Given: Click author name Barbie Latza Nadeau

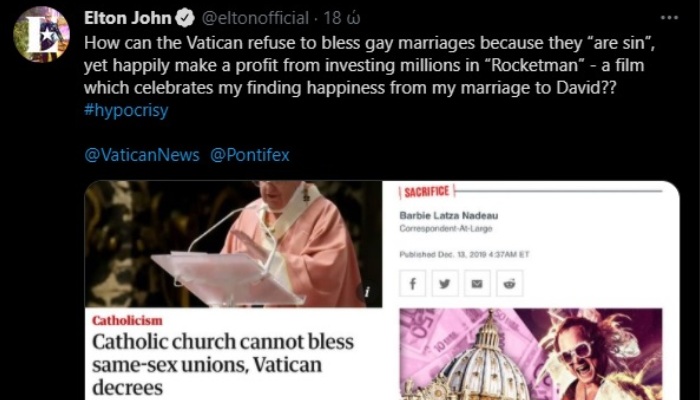Looking at the screenshot, I should pyautogui.click(x=449, y=216).
